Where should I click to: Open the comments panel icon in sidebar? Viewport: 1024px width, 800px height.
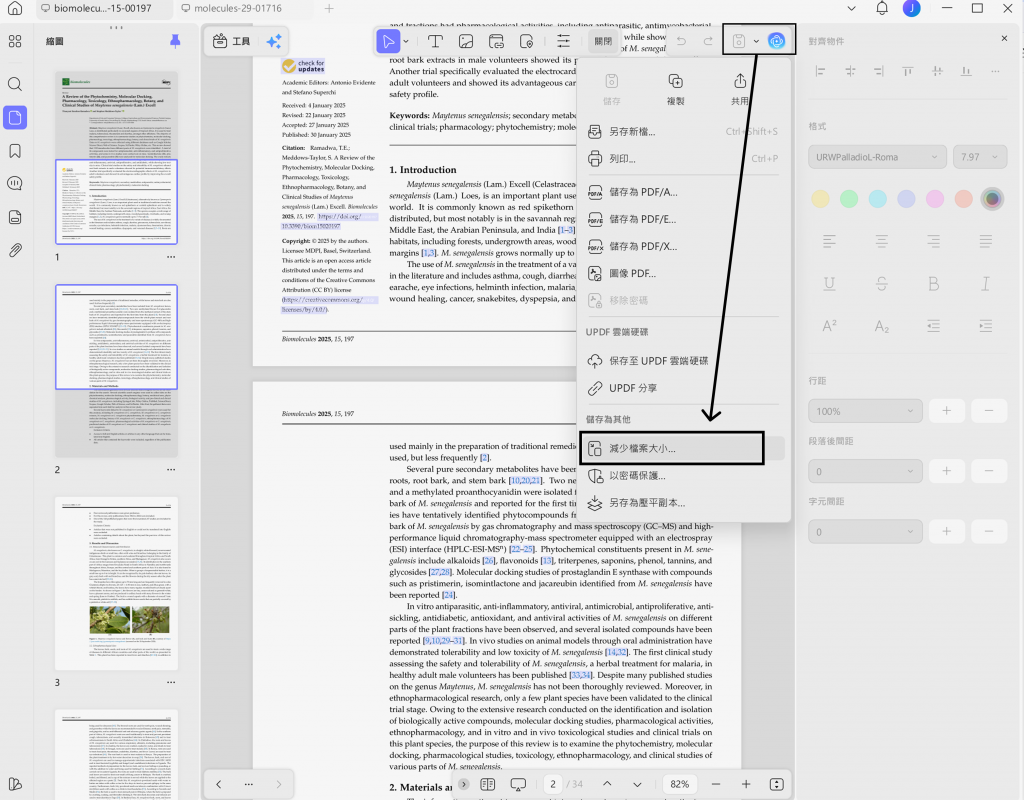(x=15, y=184)
